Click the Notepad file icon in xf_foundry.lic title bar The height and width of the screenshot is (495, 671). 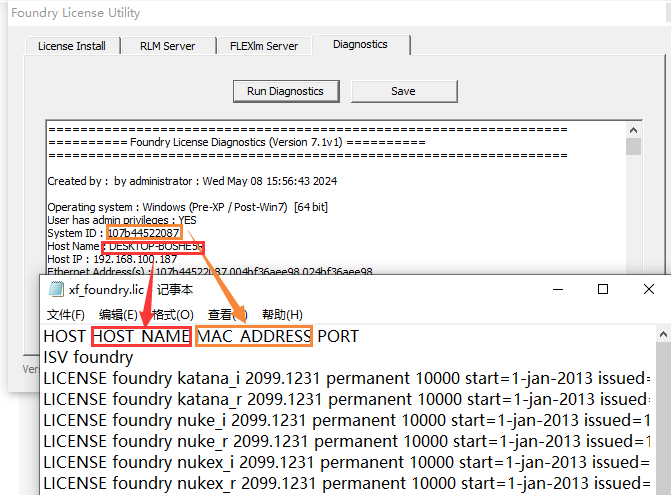coord(56,289)
